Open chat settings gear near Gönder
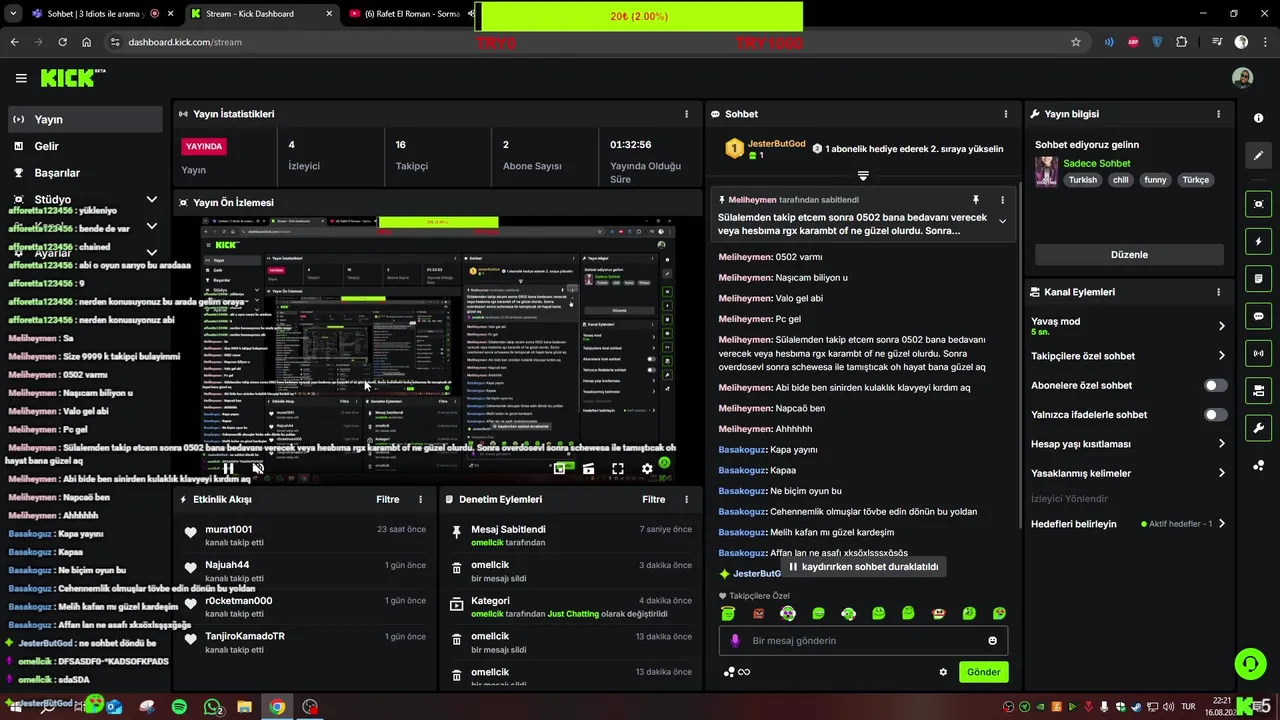Screen dimensions: 1280x720 [x=943, y=672]
